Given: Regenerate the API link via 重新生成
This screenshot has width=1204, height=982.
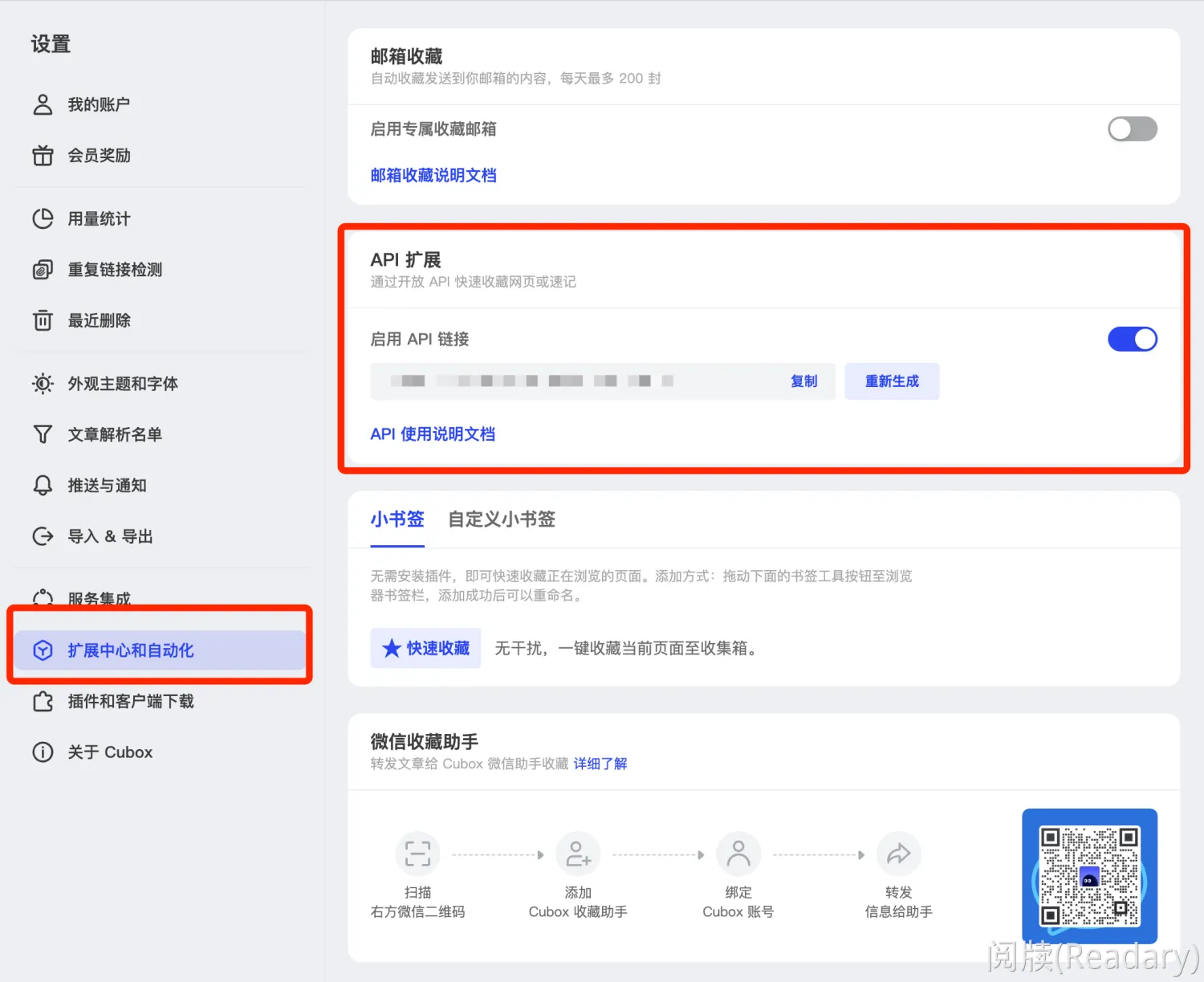Looking at the screenshot, I should (x=892, y=381).
